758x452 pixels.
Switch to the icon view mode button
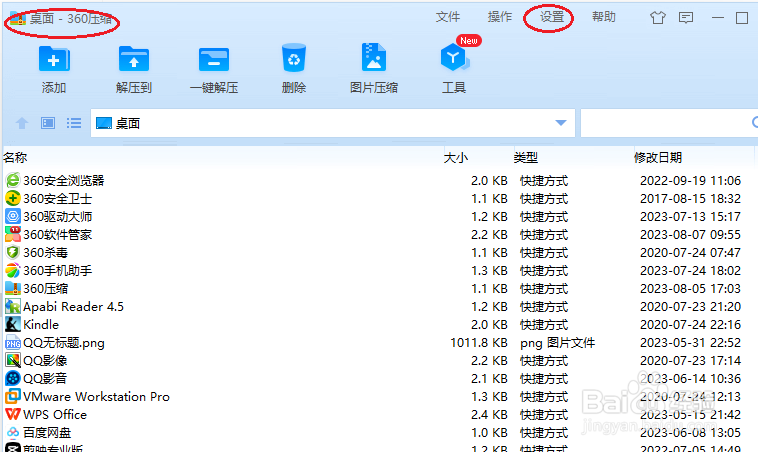48,123
